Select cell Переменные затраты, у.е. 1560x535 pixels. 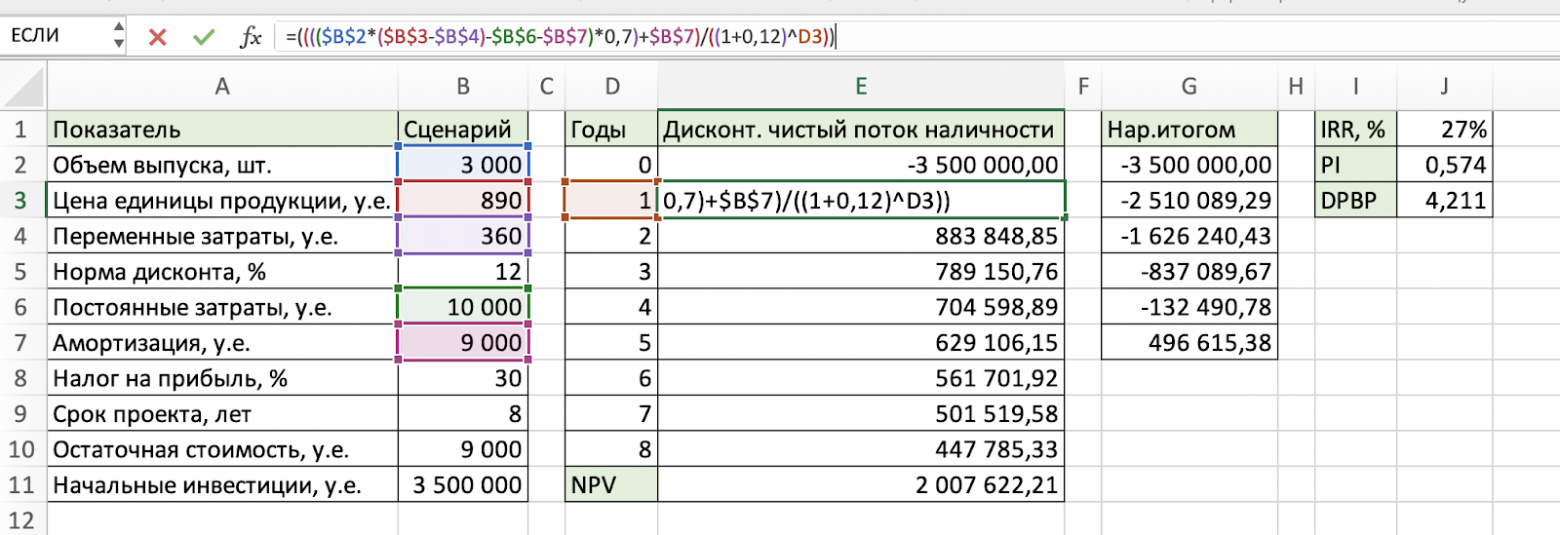click(222, 236)
